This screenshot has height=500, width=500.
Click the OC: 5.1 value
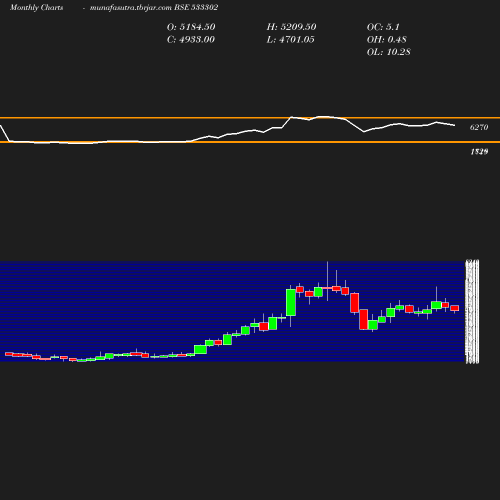(383, 27)
